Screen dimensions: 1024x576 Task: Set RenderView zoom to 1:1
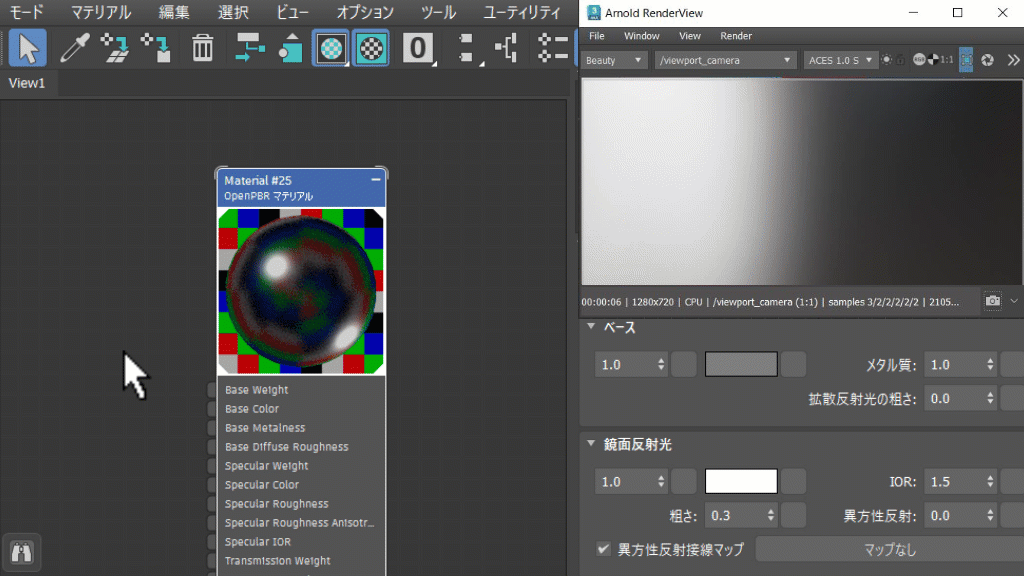(947, 60)
